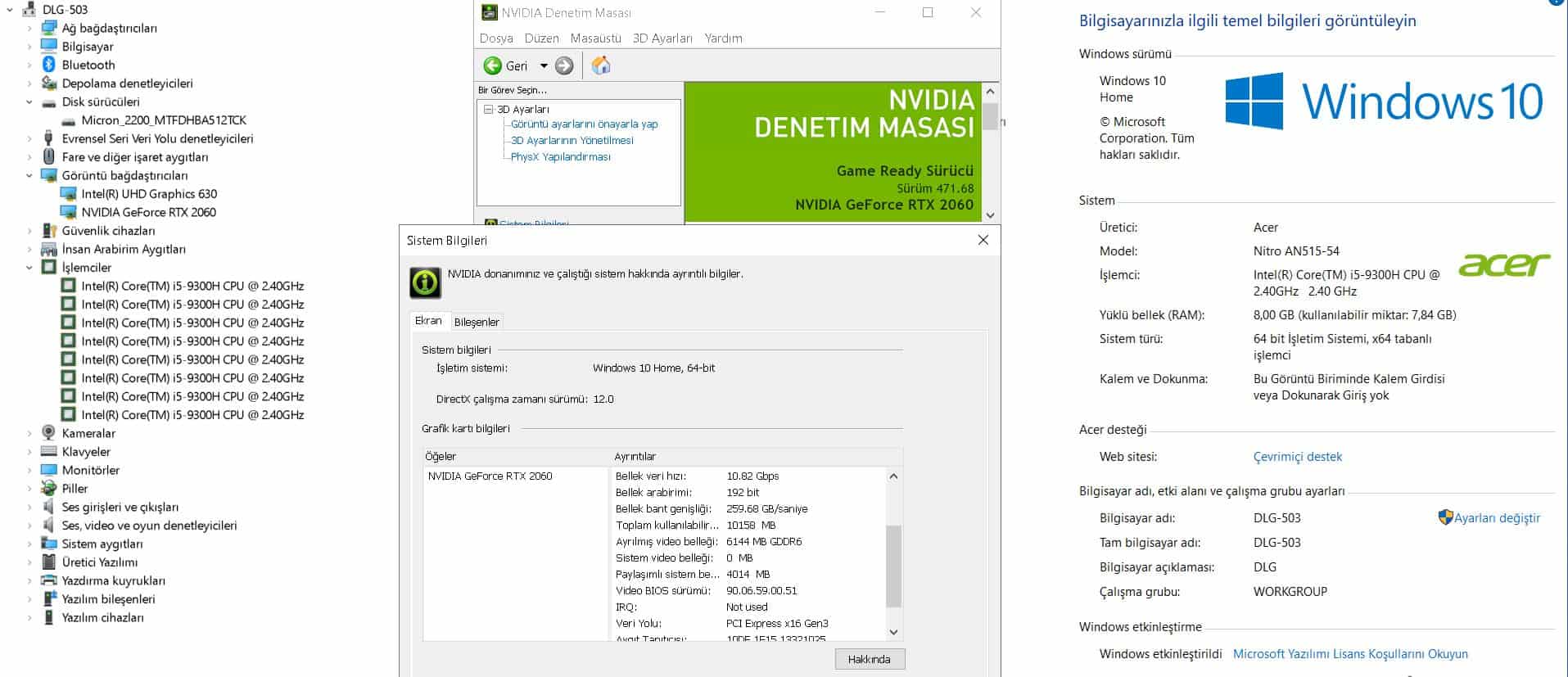1568x677 pixels.
Task: Open Görüntü ayarlarını önayarla yap
Action: click(x=584, y=124)
